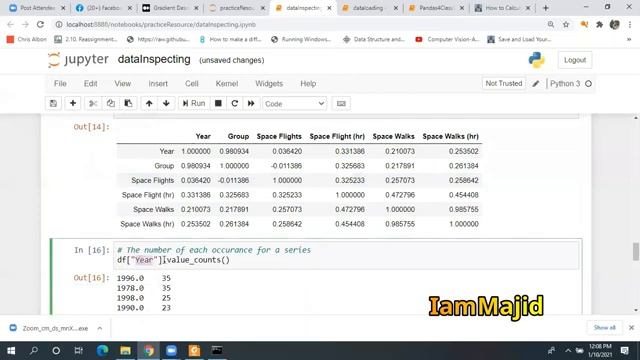Viewport: 640px width, 360px height.
Task: Open the Windows Start menu
Action: tap(11, 351)
